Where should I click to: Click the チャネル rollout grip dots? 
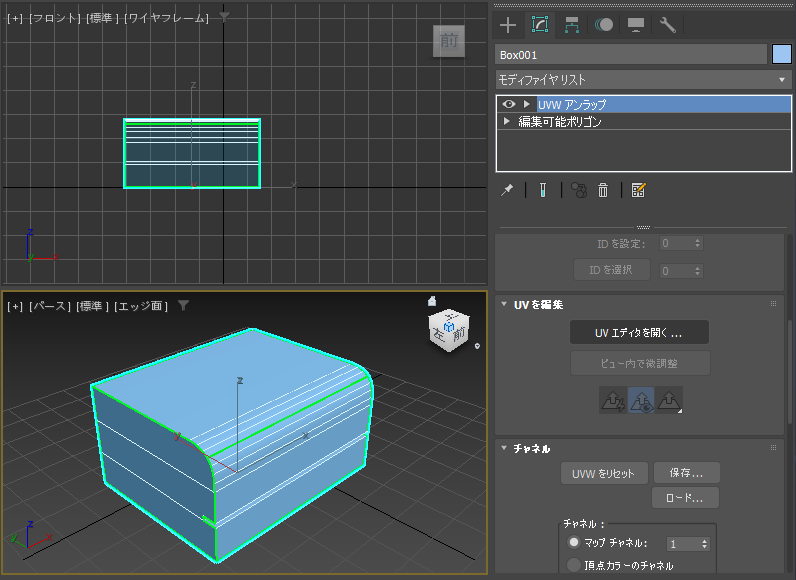[x=773, y=448]
